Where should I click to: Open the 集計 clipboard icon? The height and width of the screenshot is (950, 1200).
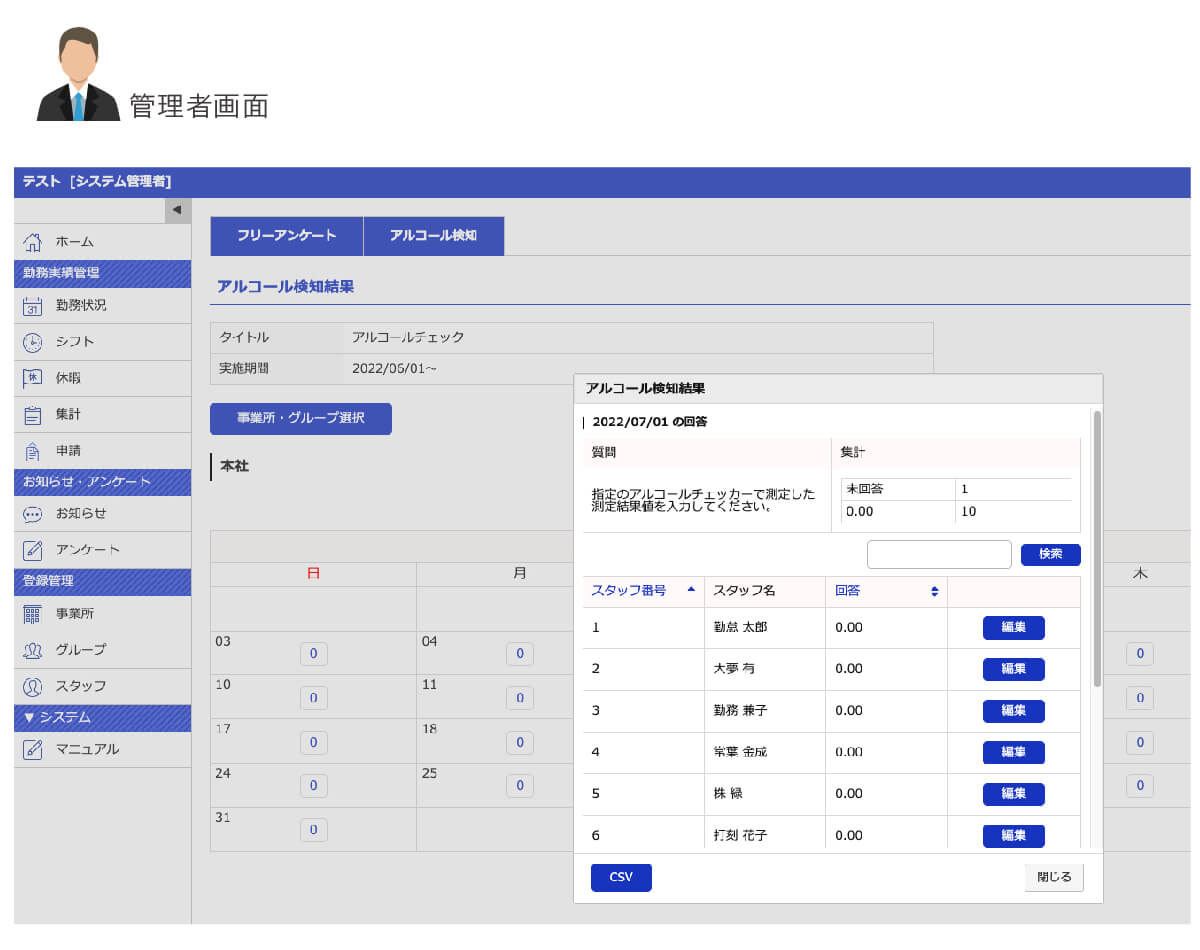[32, 414]
